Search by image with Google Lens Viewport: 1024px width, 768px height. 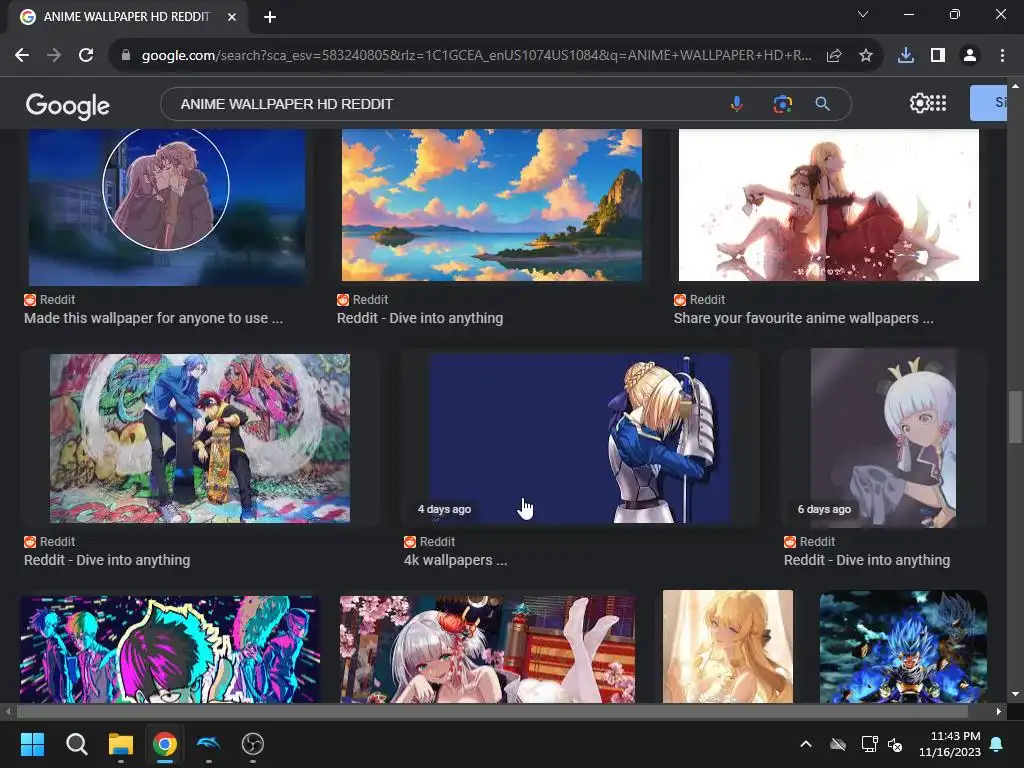782,104
